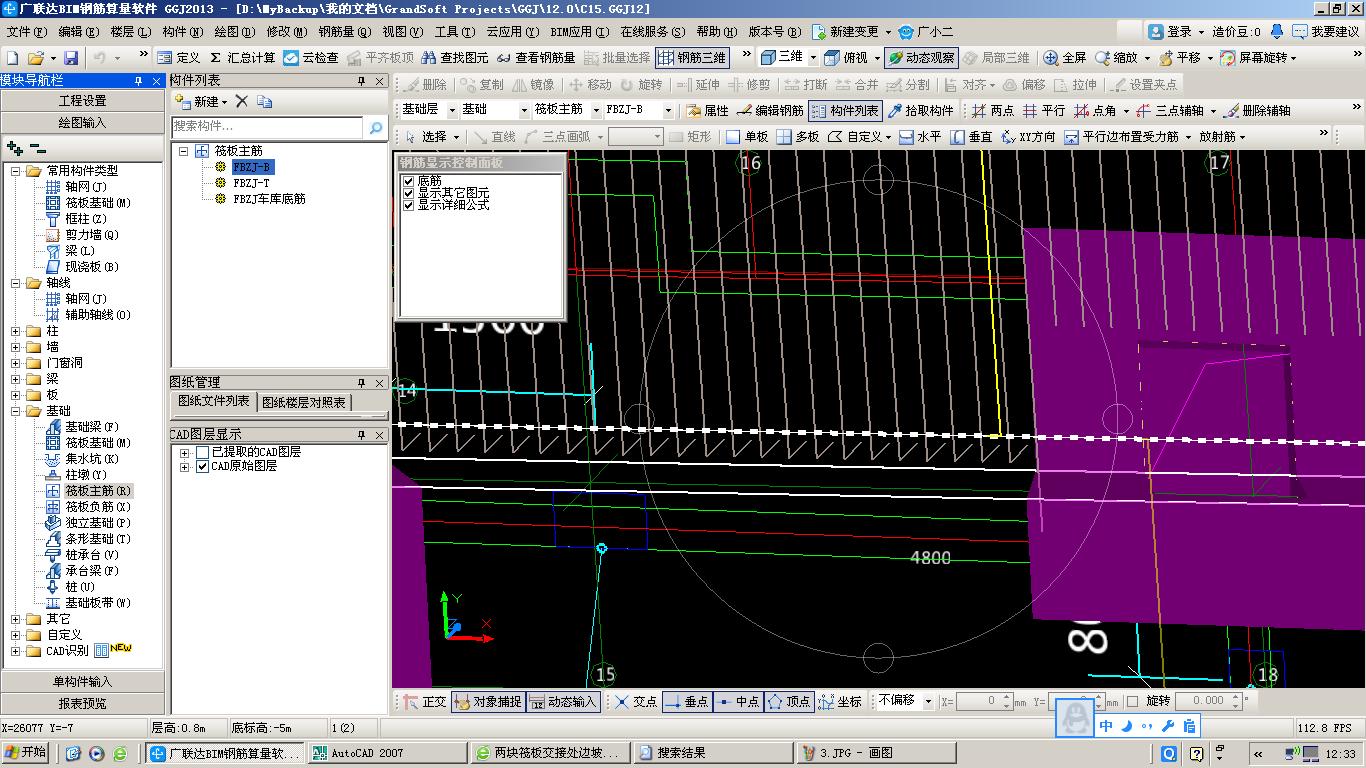Viewport: 1366px width, 768px height.
Task: Delete selected component in 构件列表 panel
Action: click(241, 101)
